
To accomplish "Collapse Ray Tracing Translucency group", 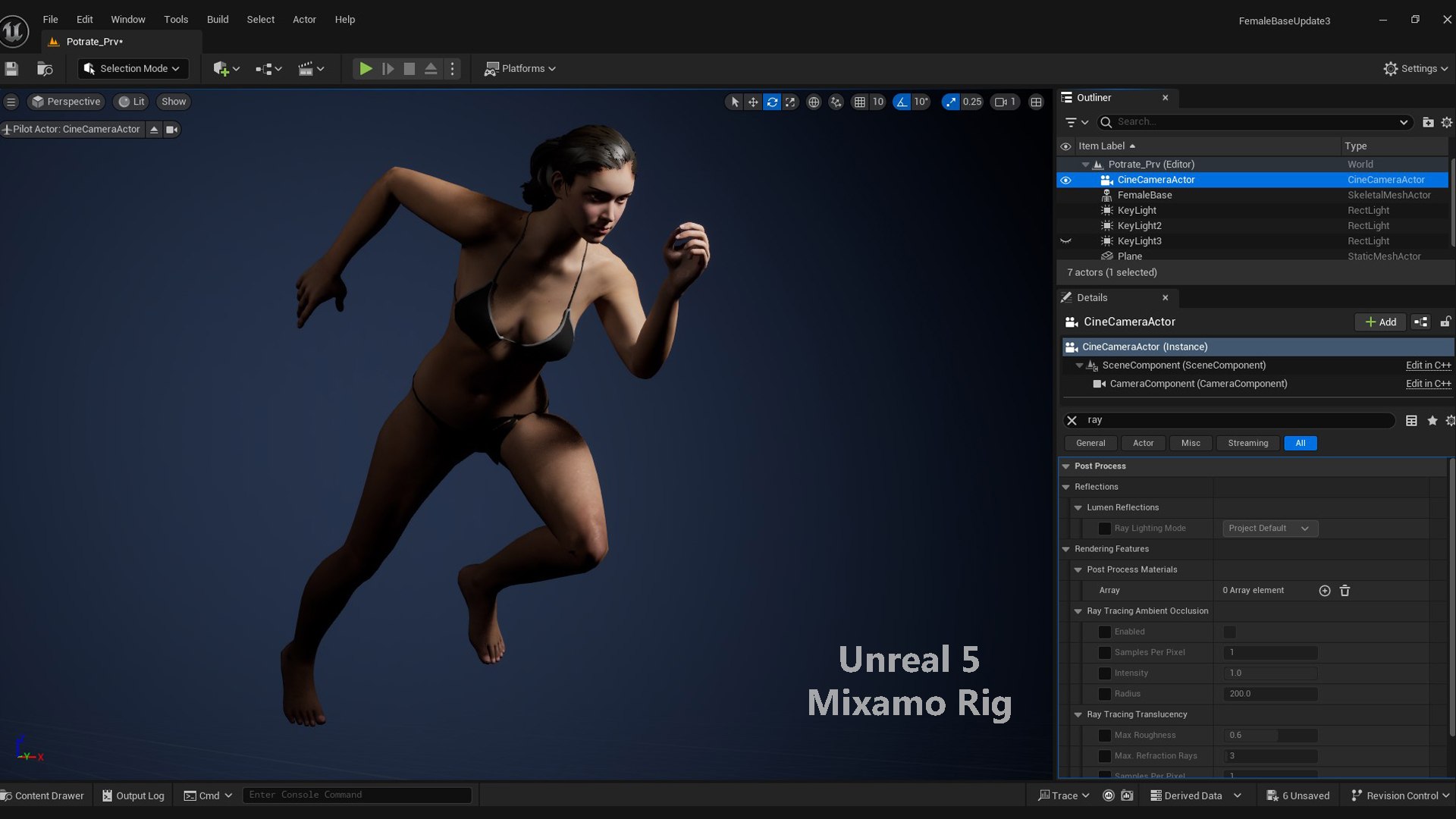I will pyautogui.click(x=1078, y=715).
